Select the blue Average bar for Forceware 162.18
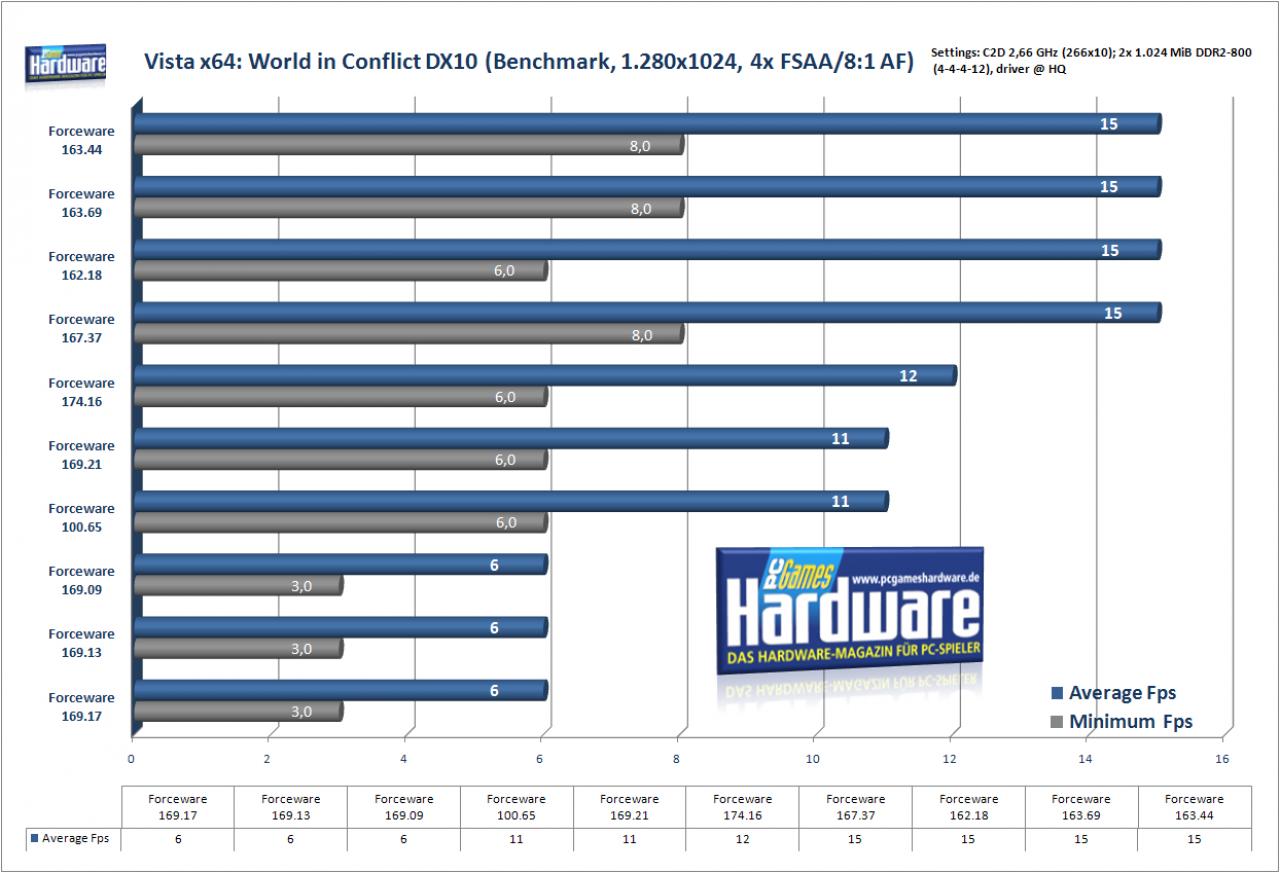 click(647, 250)
